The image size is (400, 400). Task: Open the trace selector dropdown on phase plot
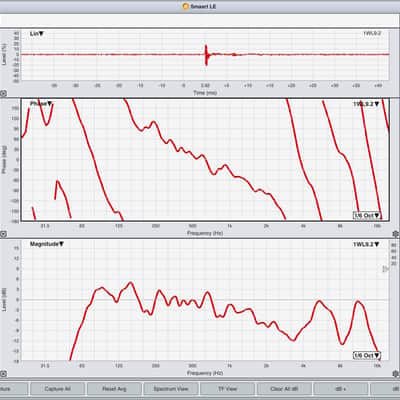coord(366,104)
